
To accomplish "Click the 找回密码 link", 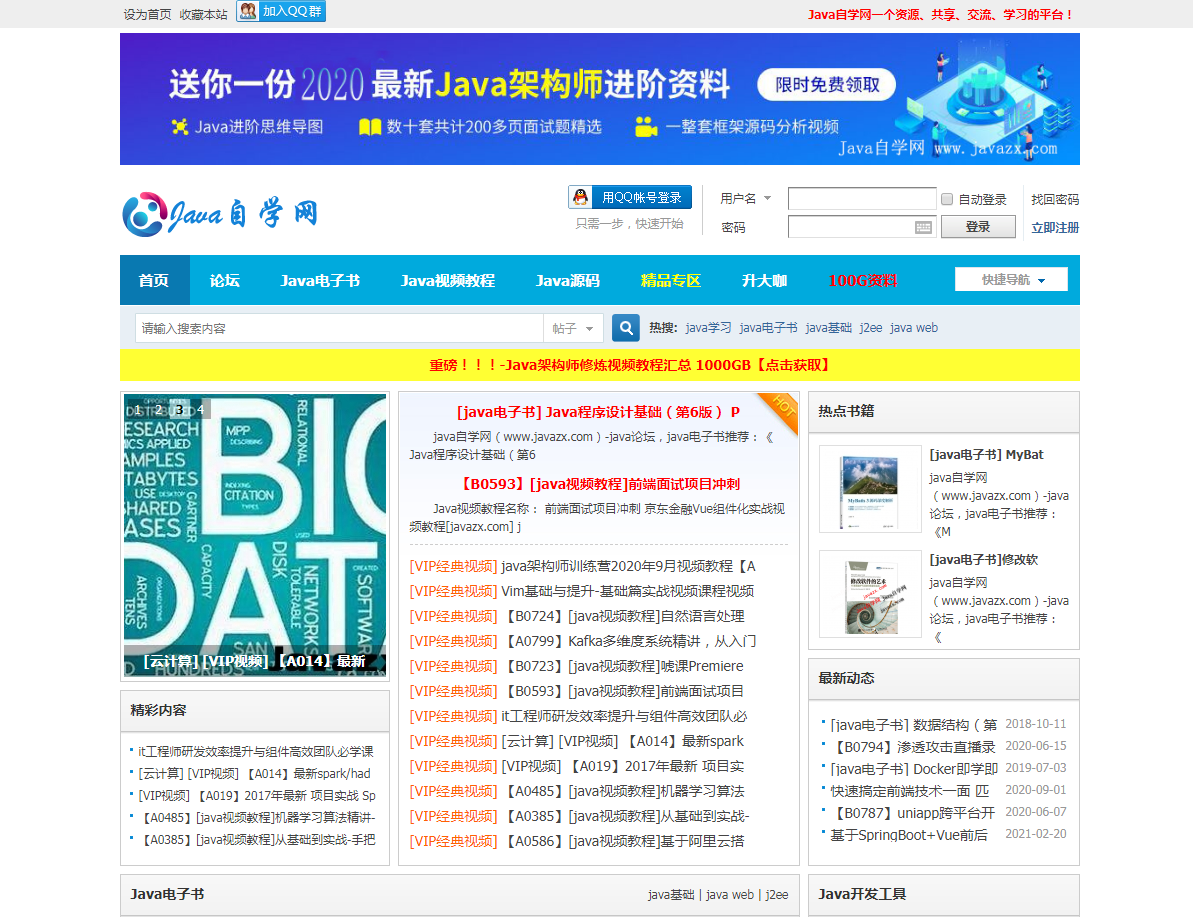I will pyautogui.click(x=1055, y=199).
